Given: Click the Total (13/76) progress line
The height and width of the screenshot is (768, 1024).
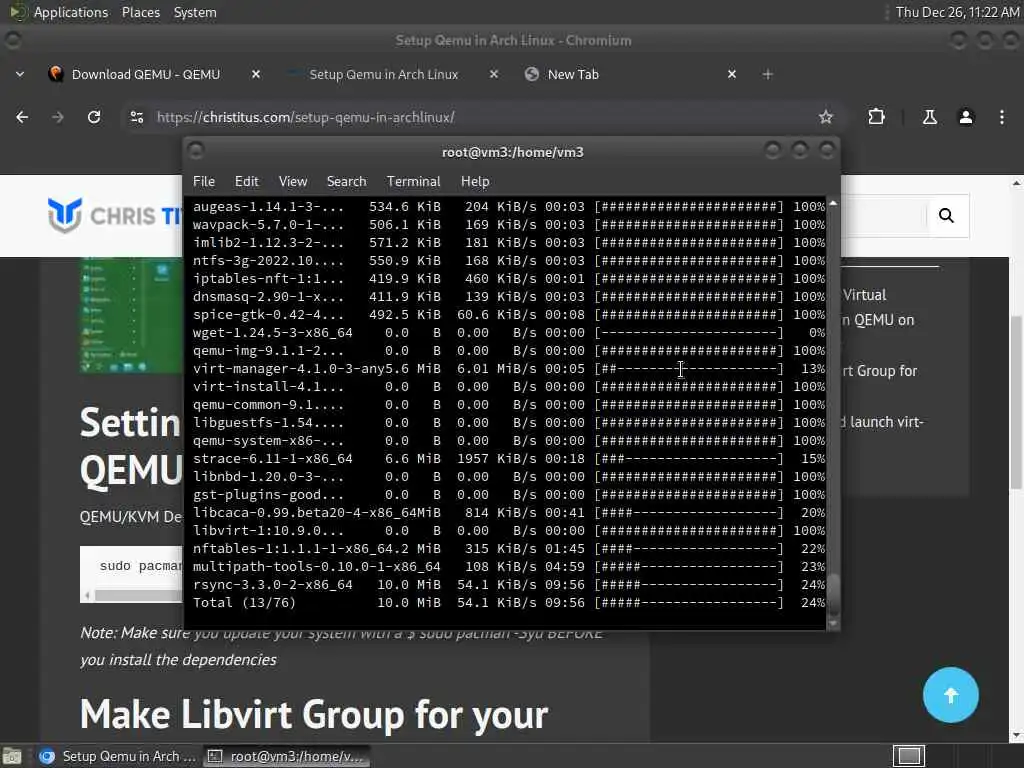Looking at the screenshot, I should (509, 603).
